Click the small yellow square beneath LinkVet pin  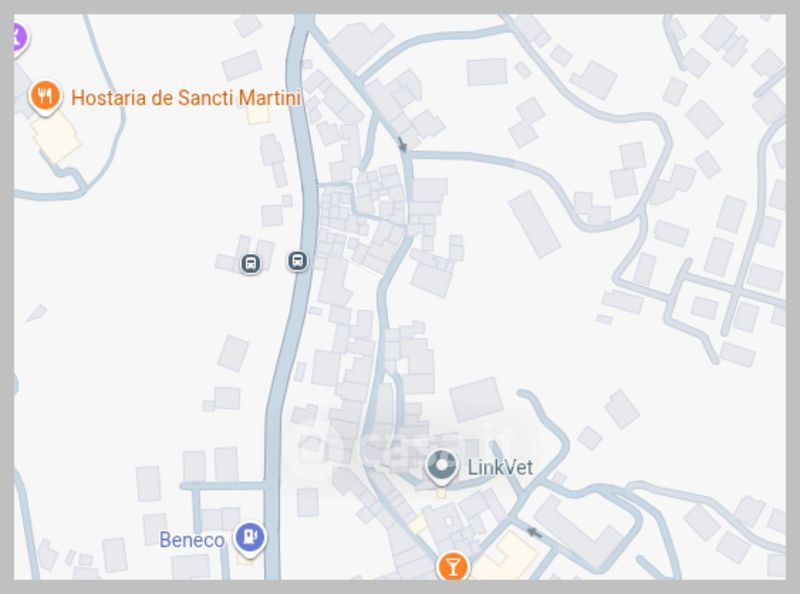442,493
